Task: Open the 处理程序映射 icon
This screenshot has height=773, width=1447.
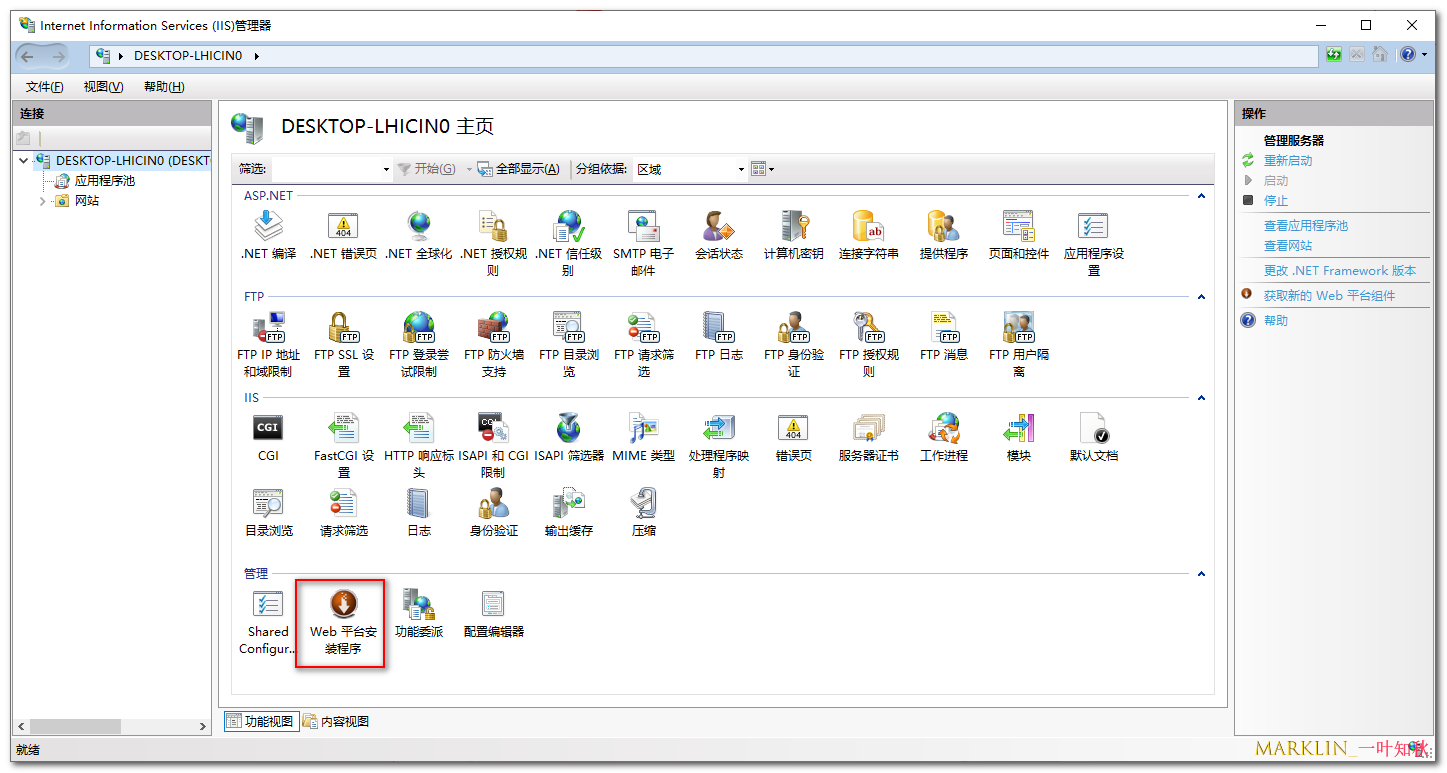Action: pyautogui.click(x=718, y=428)
